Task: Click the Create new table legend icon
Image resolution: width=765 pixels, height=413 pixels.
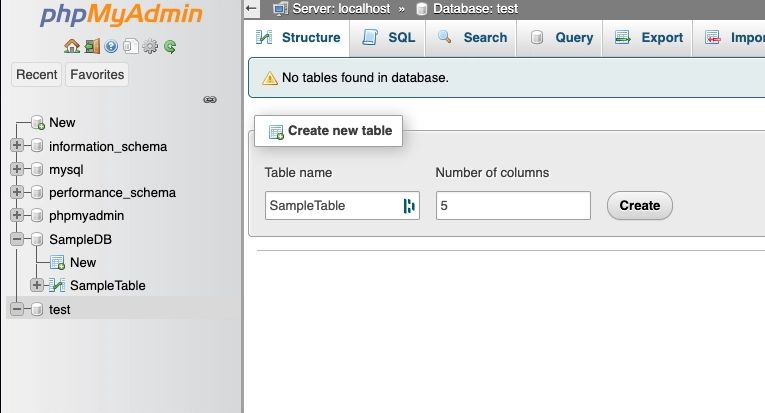Action: tap(276, 132)
